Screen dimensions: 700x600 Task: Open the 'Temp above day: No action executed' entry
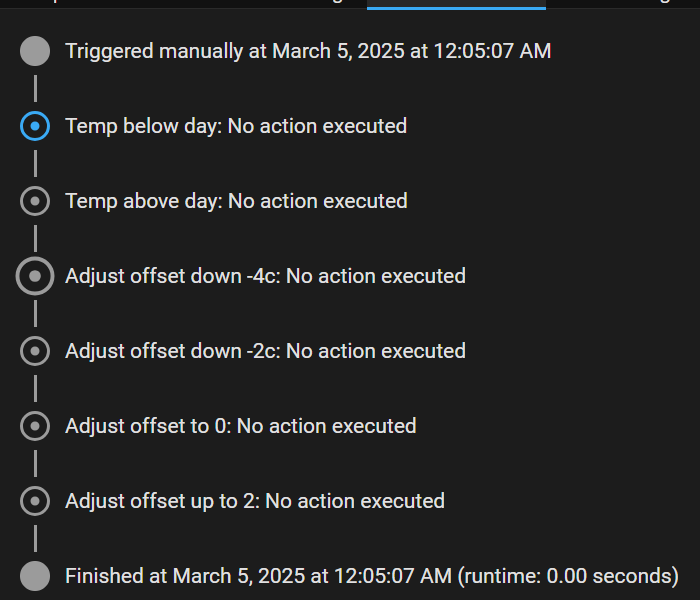coord(236,201)
